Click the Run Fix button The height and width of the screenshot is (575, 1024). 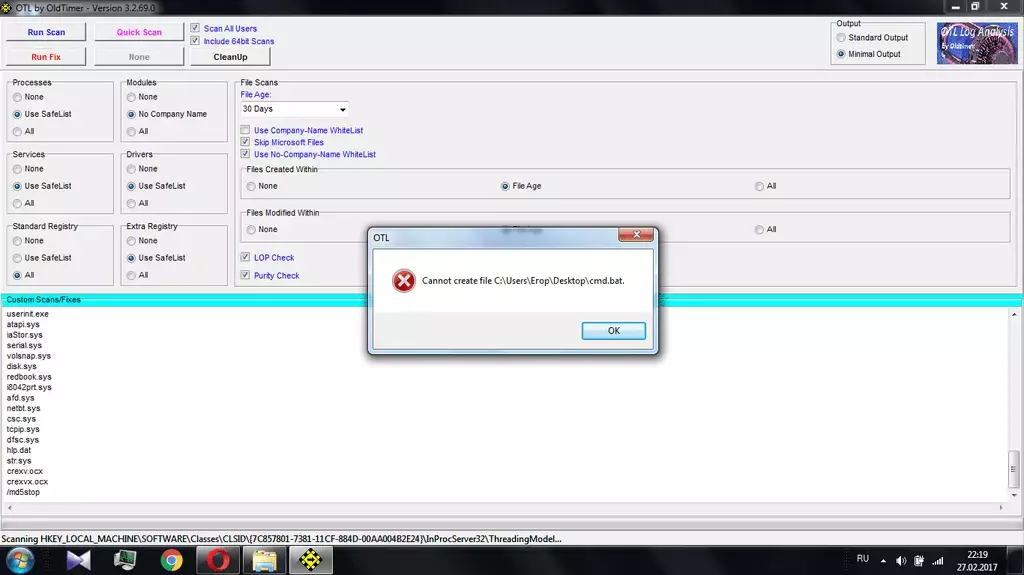click(x=46, y=57)
